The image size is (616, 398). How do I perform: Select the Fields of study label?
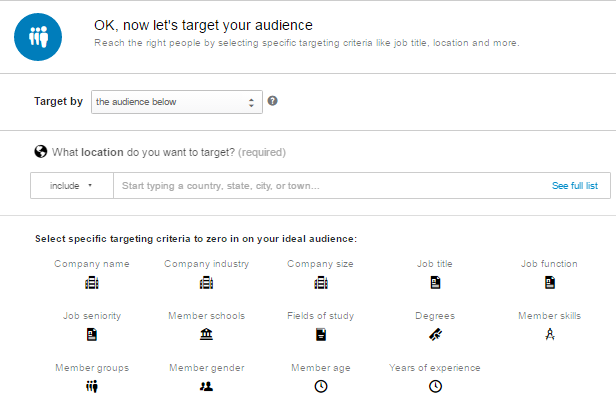321,316
